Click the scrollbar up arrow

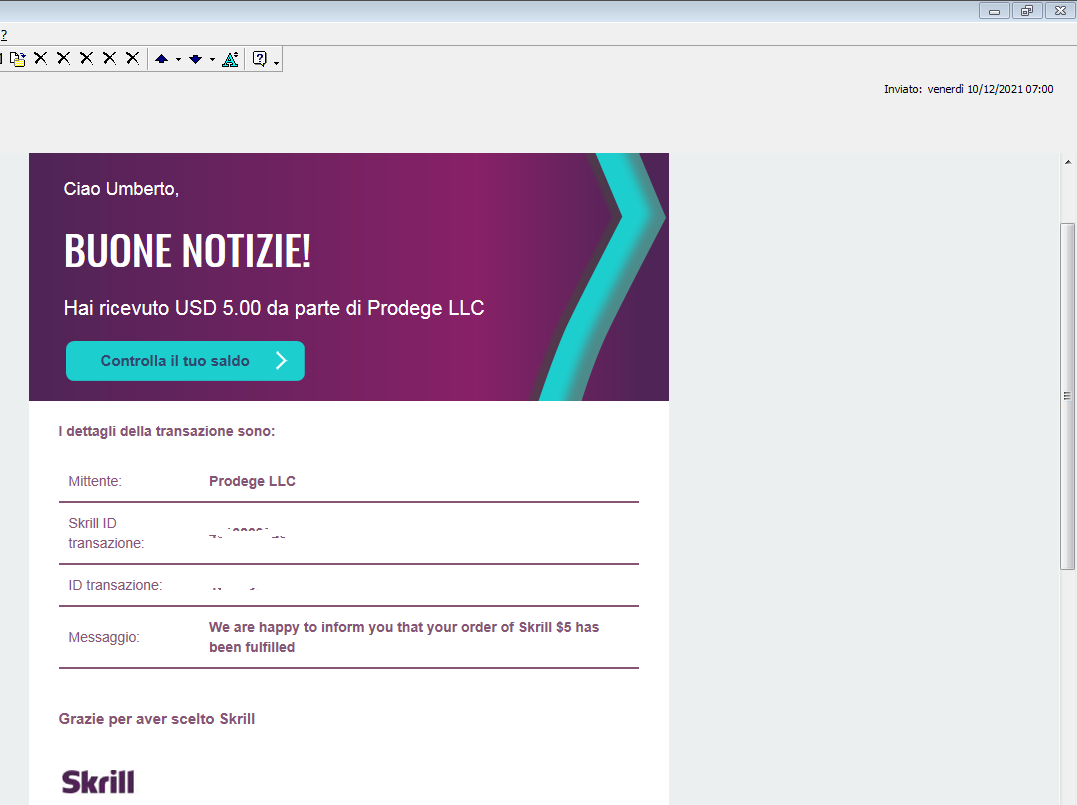tap(1067, 162)
